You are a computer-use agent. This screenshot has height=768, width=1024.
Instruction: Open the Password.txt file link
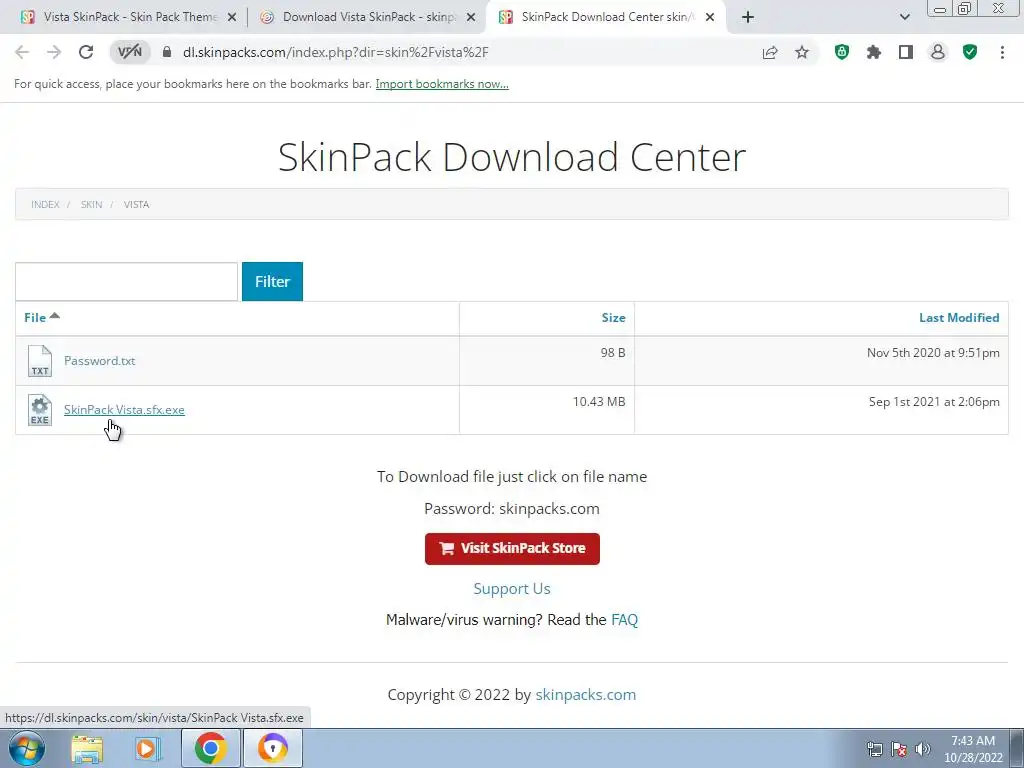99,360
